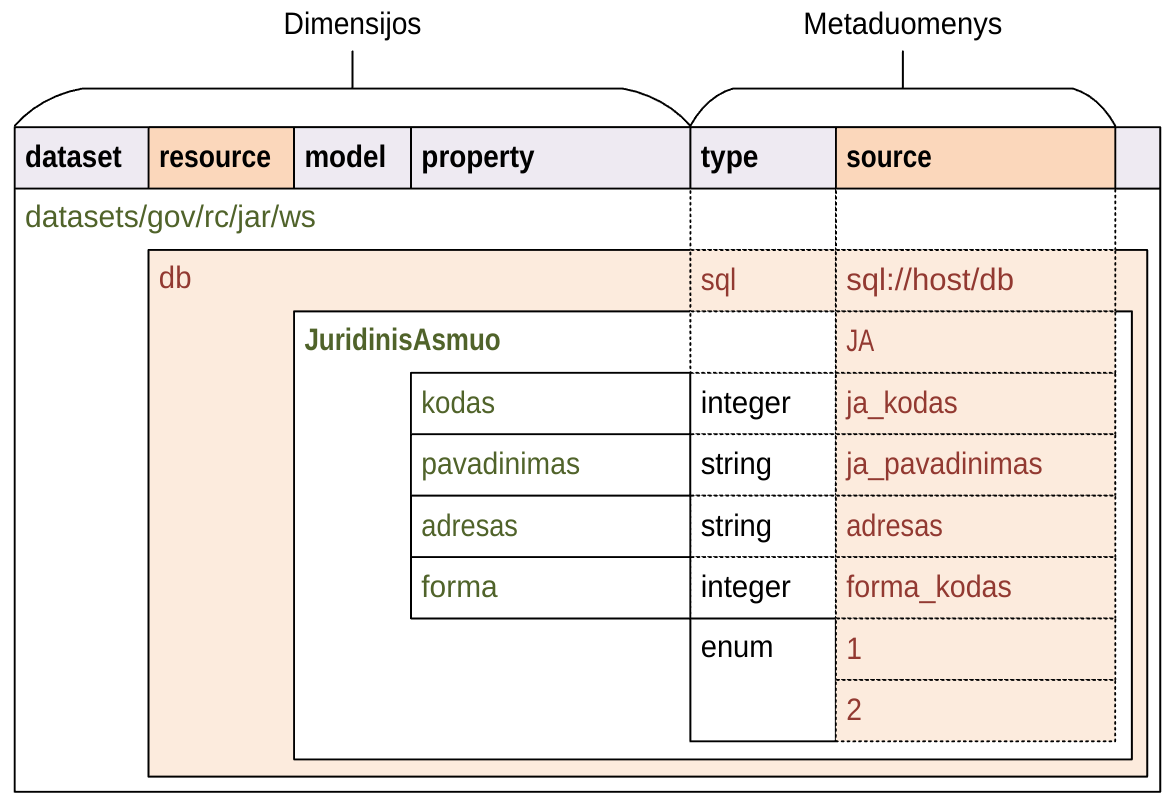1176x807 pixels.
Task: Click the ja_pavadinimas source cell
Action: 944,464
